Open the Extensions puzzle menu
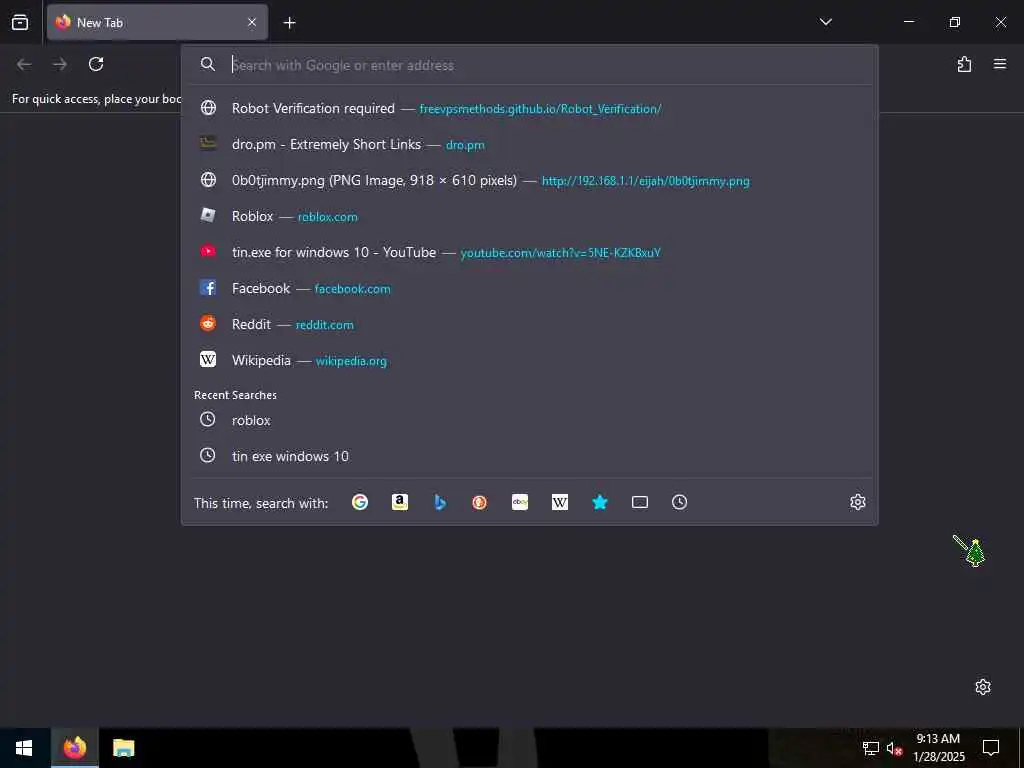Image resolution: width=1024 pixels, height=768 pixels. [x=964, y=64]
